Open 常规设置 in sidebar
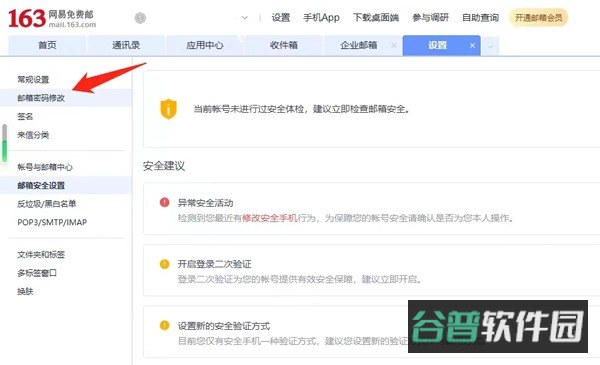The image size is (600, 365). 33,80
